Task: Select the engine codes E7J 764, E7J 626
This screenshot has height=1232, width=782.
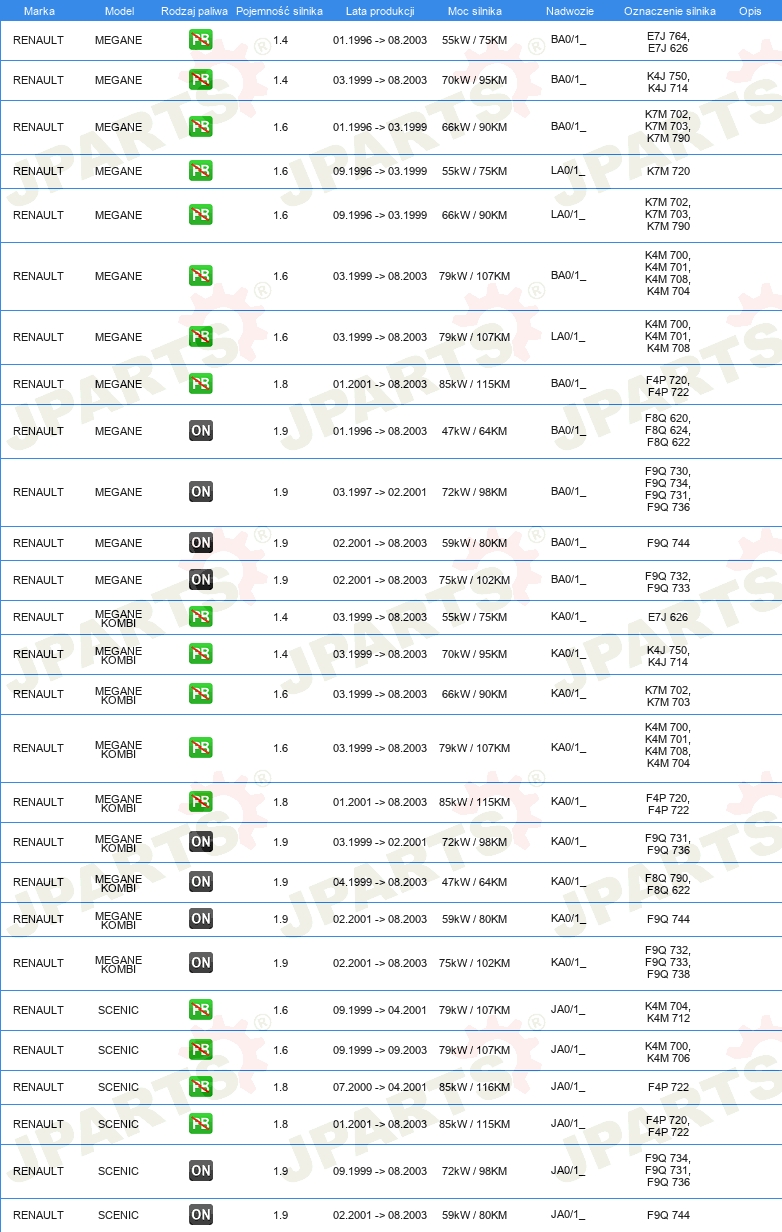Action: tap(668, 41)
